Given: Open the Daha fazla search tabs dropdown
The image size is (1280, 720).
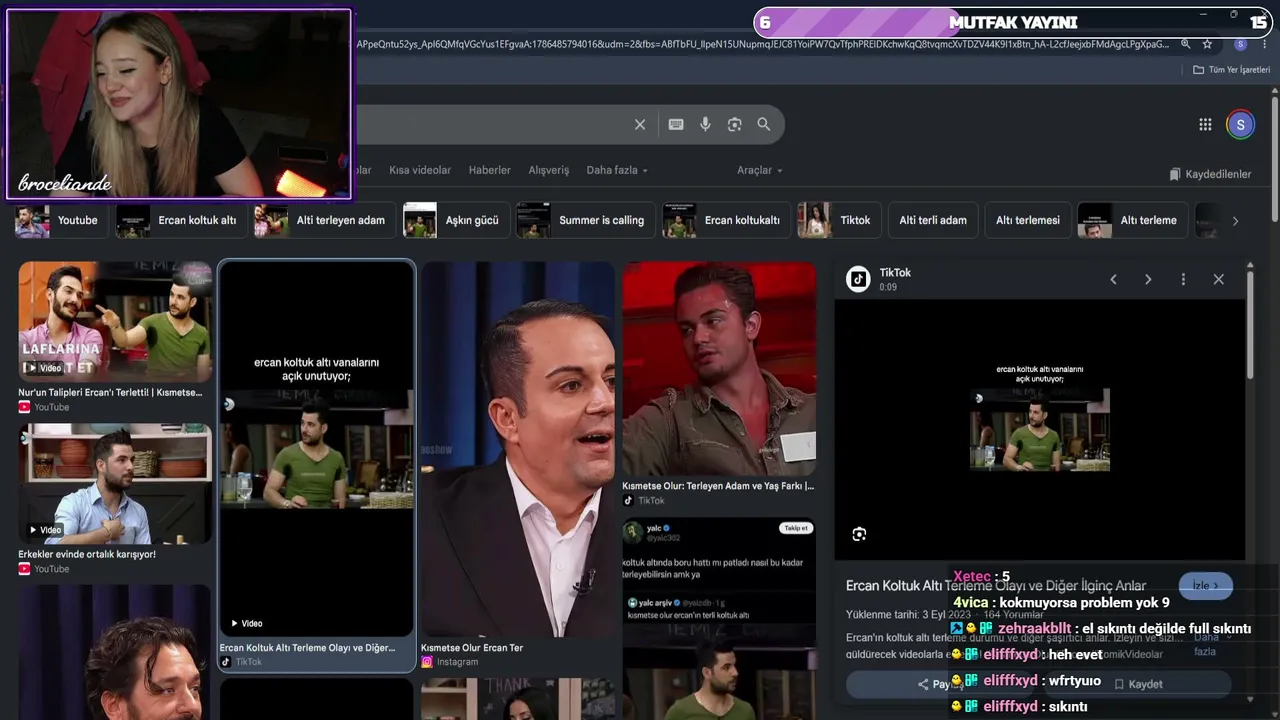Looking at the screenshot, I should [x=617, y=170].
